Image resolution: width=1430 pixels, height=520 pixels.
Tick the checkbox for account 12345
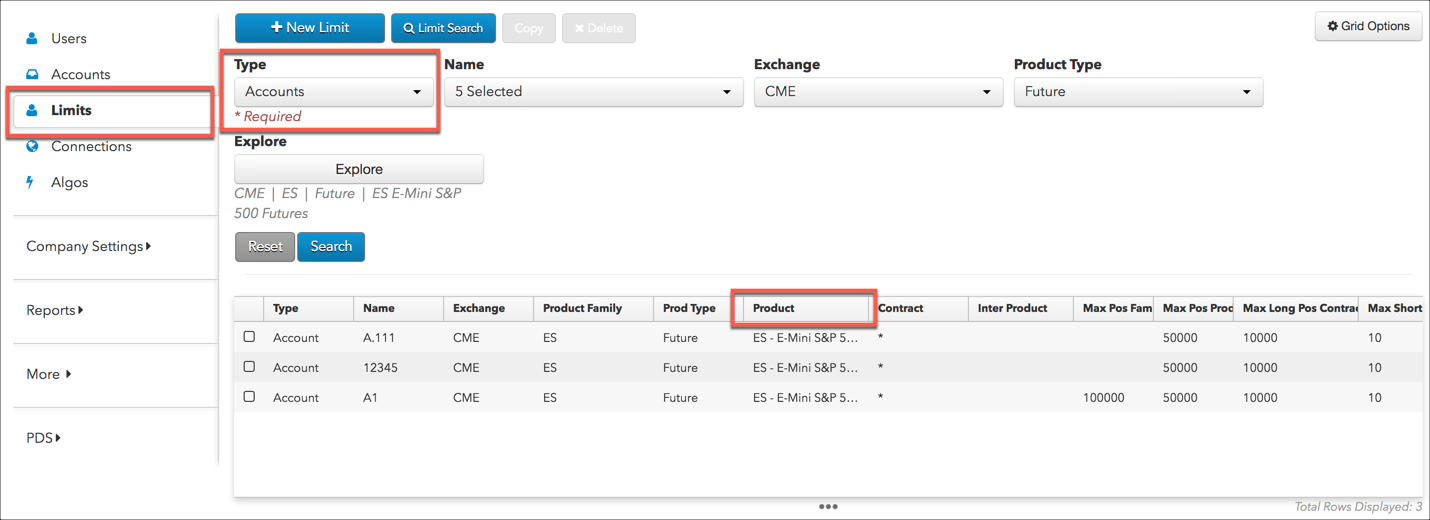click(x=249, y=367)
